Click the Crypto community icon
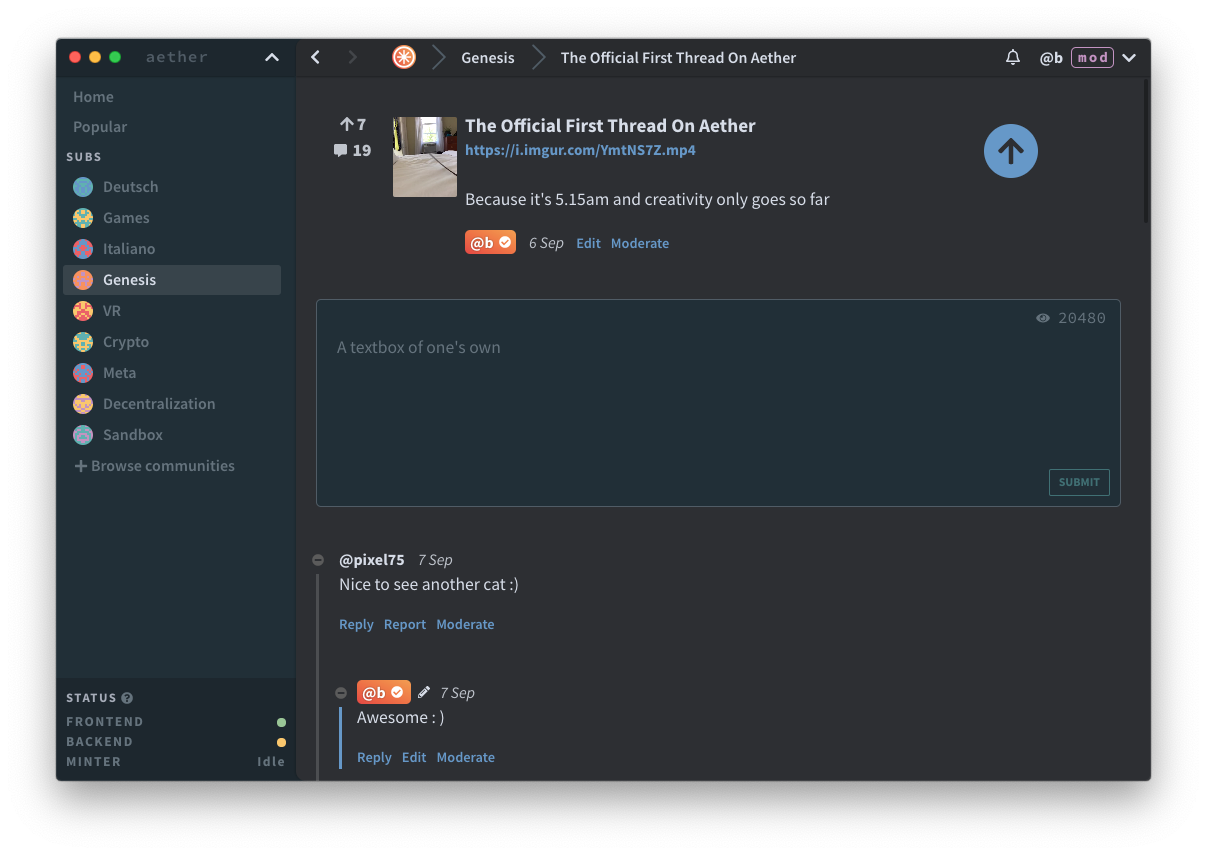The height and width of the screenshot is (855, 1207). [83, 342]
